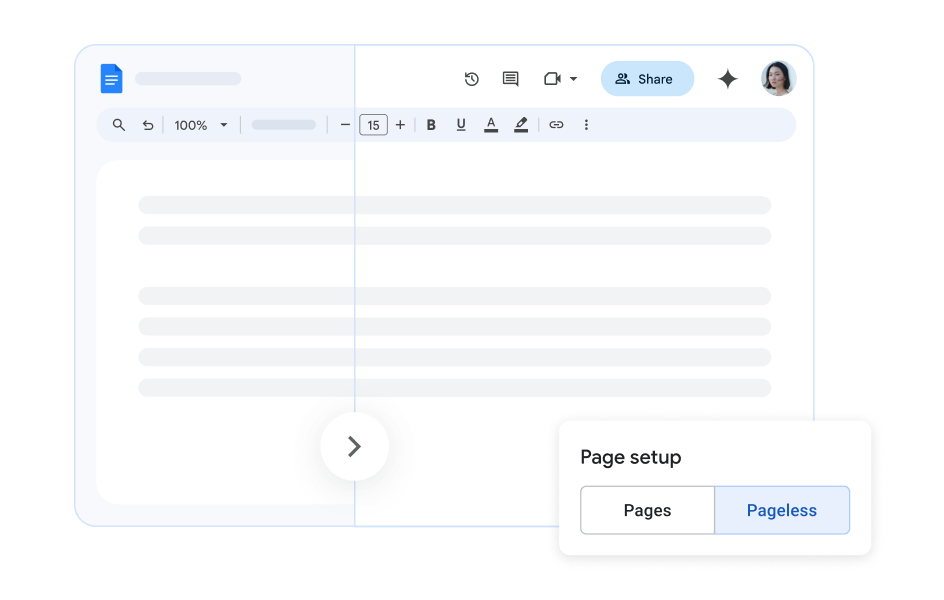
Task: Open version history clock icon
Action: [x=472, y=79]
